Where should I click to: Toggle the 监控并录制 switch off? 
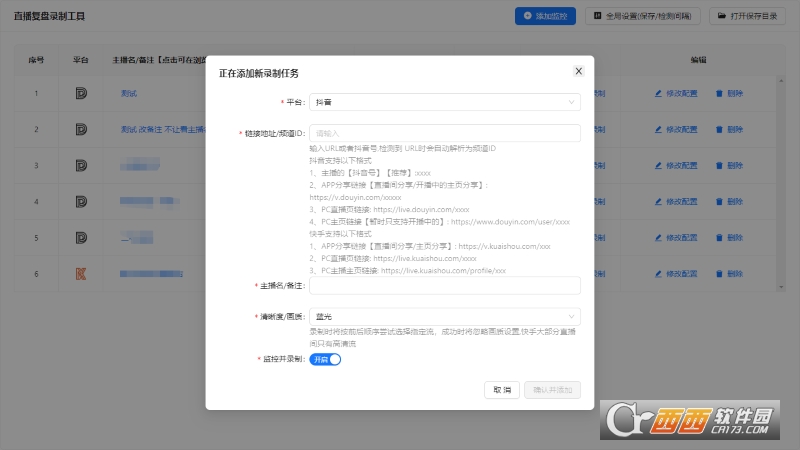pyautogui.click(x=325, y=359)
